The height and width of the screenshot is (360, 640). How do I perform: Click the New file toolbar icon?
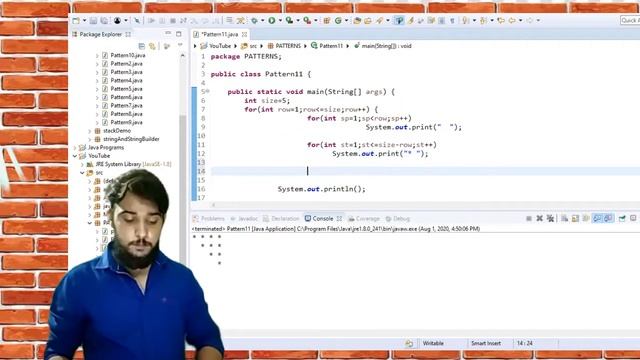[76, 20]
